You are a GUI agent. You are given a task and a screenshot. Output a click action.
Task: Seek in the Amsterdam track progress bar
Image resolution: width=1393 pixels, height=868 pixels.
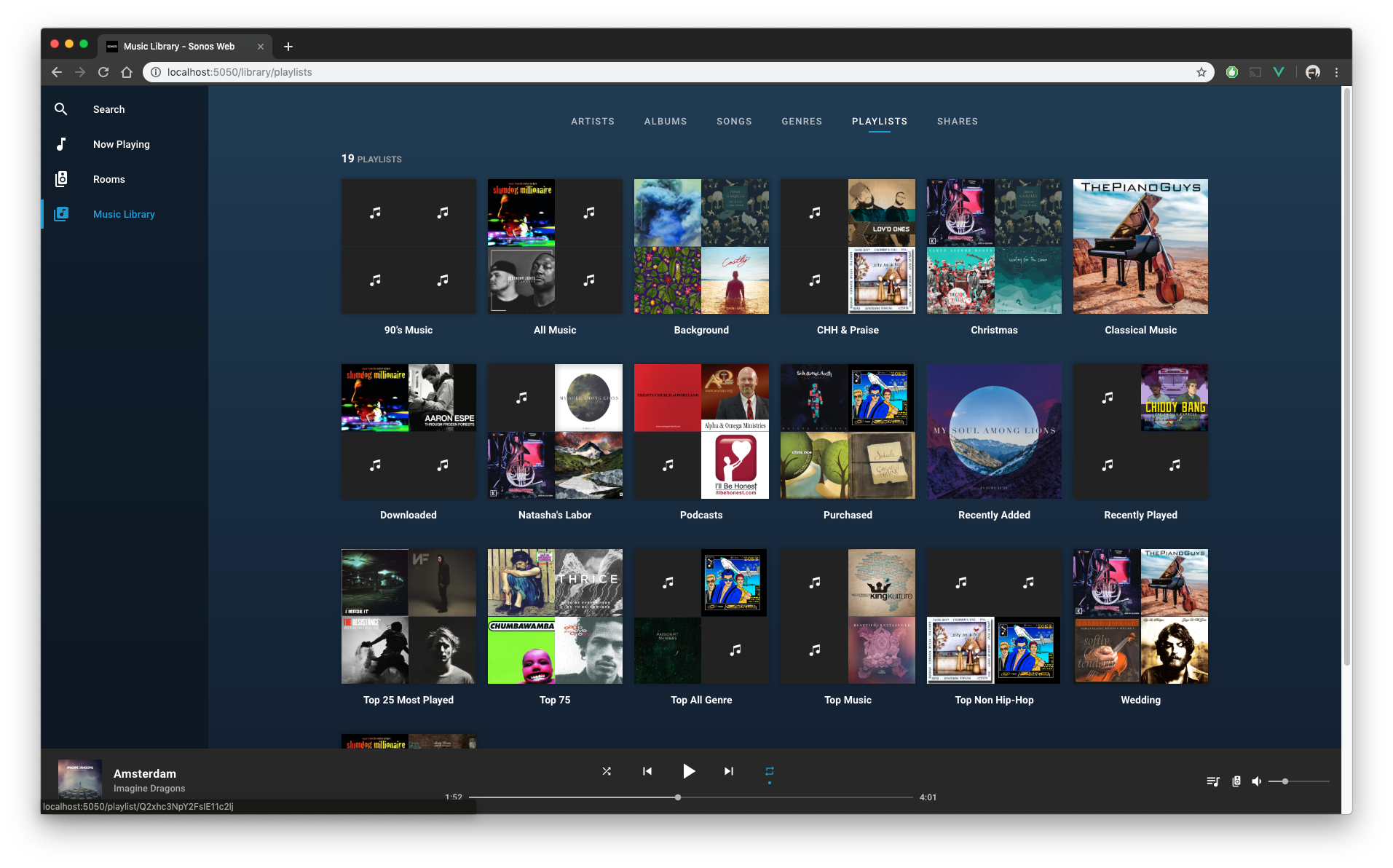[x=690, y=797]
